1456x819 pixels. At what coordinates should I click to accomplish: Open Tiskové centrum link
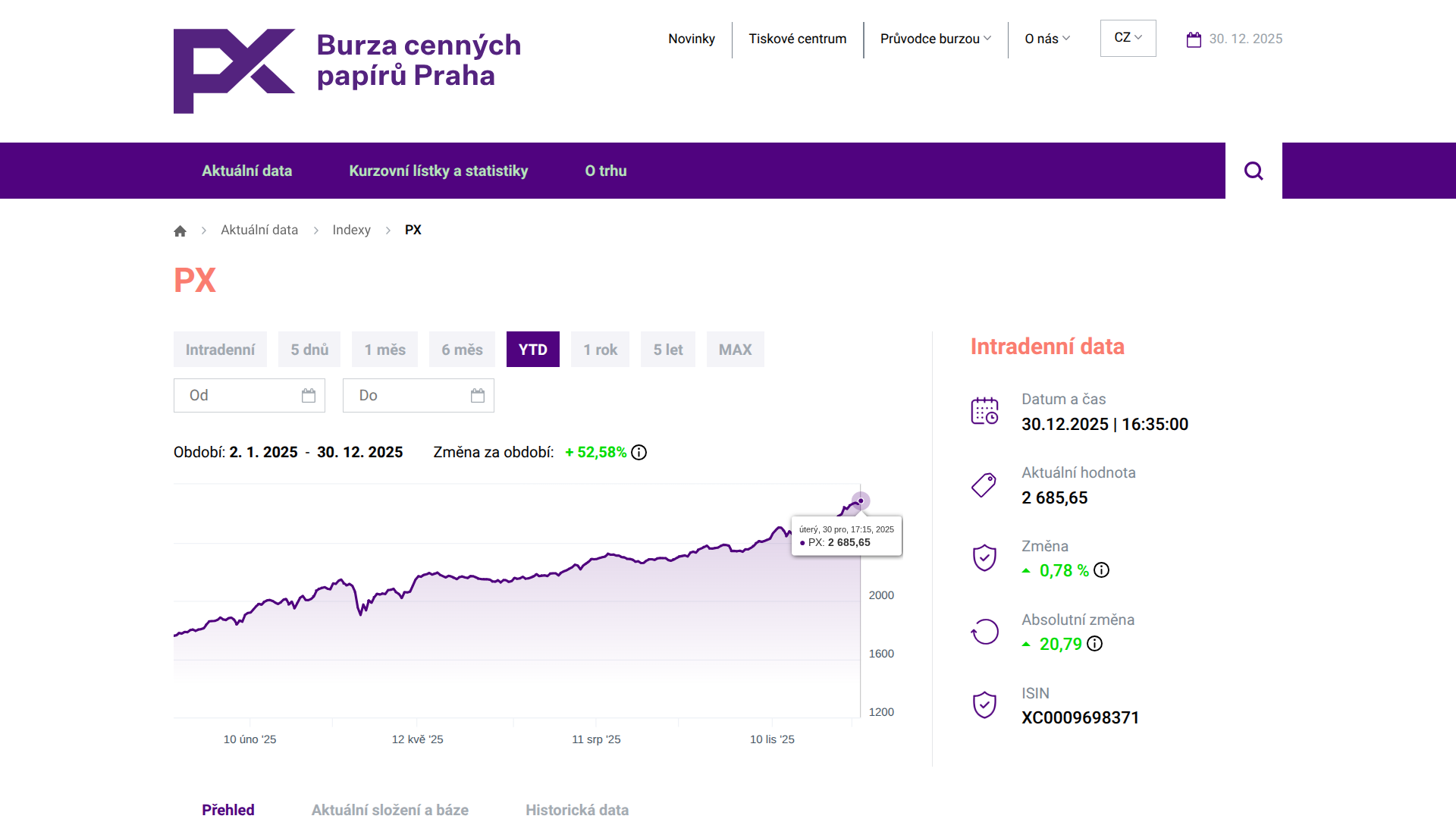coord(798,39)
